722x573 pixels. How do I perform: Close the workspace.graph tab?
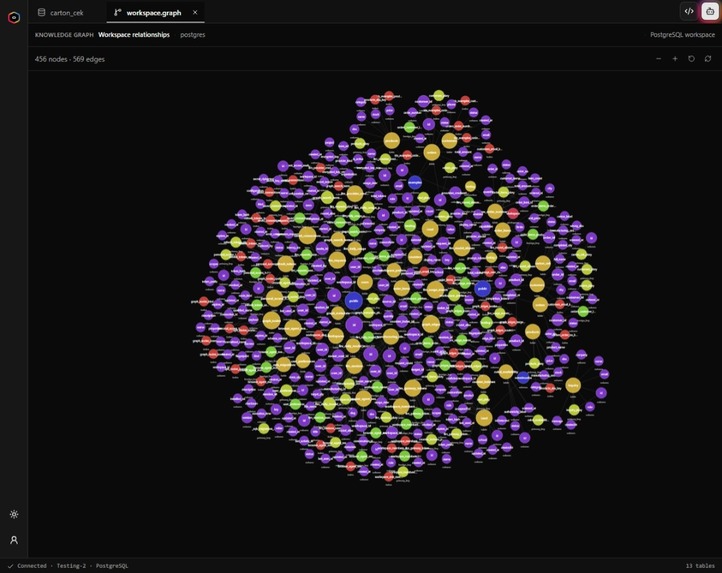195,12
